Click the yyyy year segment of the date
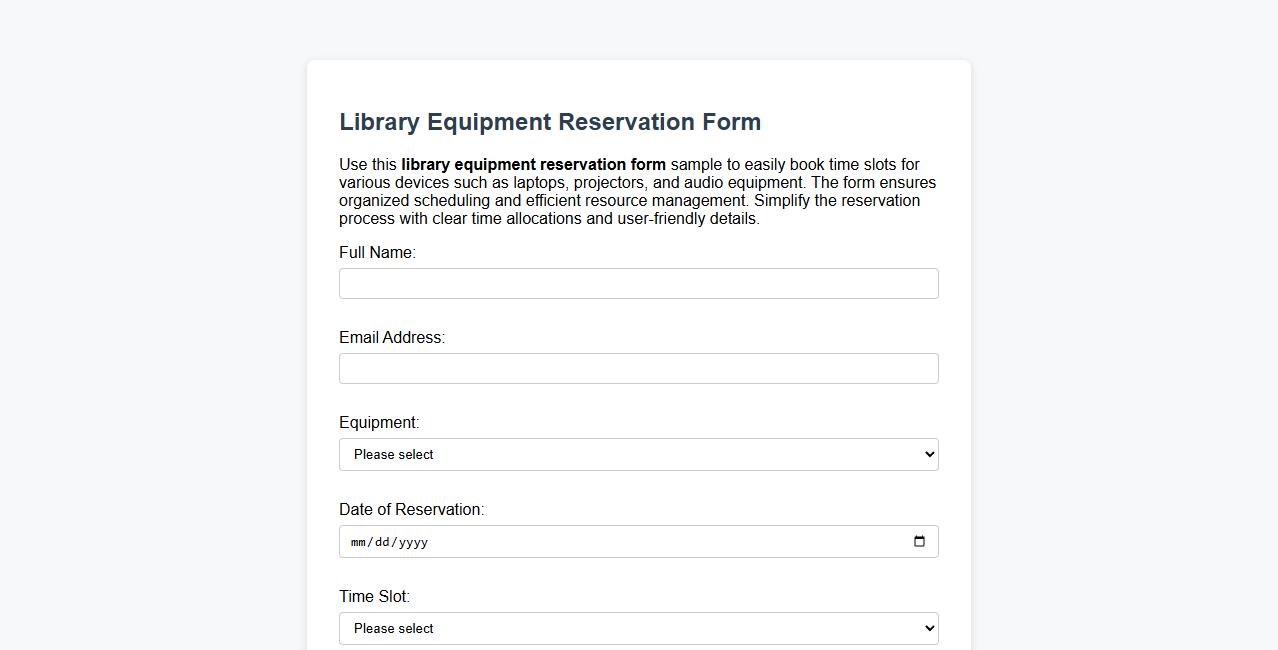Image resolution: width=1278 pixels, height=650 pixels. pyautogui.click(x=412, y=542)
